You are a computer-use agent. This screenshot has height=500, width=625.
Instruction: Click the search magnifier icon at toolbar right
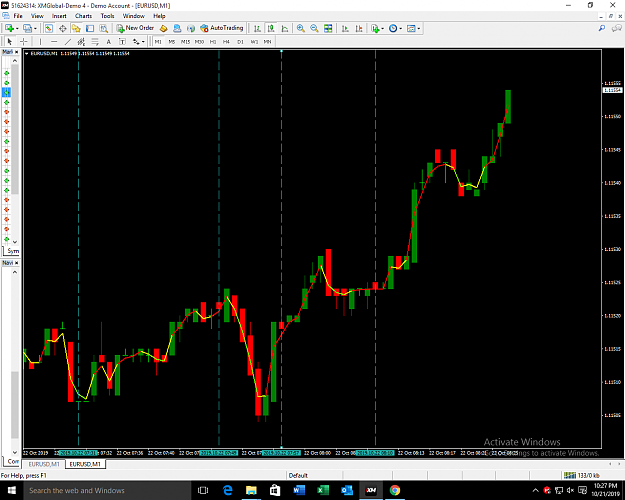[x=601, y=28]
